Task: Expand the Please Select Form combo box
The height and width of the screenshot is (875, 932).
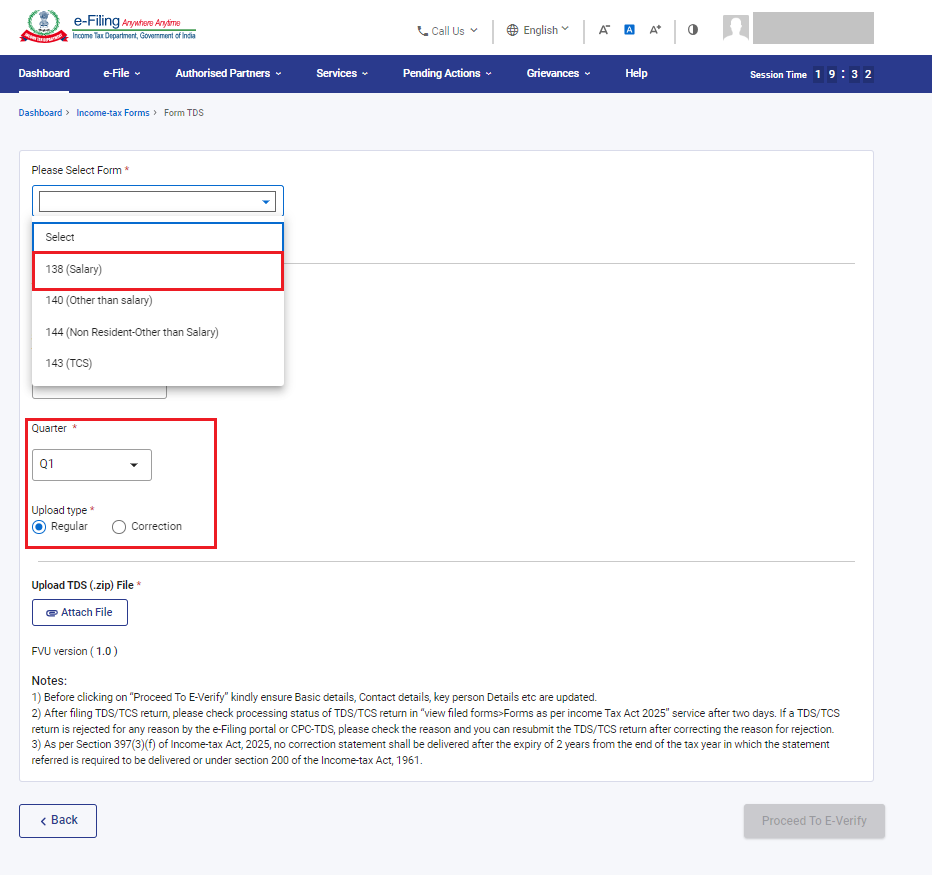Action: [x=158, y=202]
